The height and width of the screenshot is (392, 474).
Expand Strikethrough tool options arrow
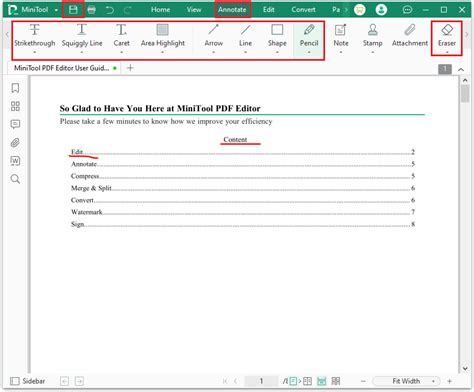[x=35, y=52]
